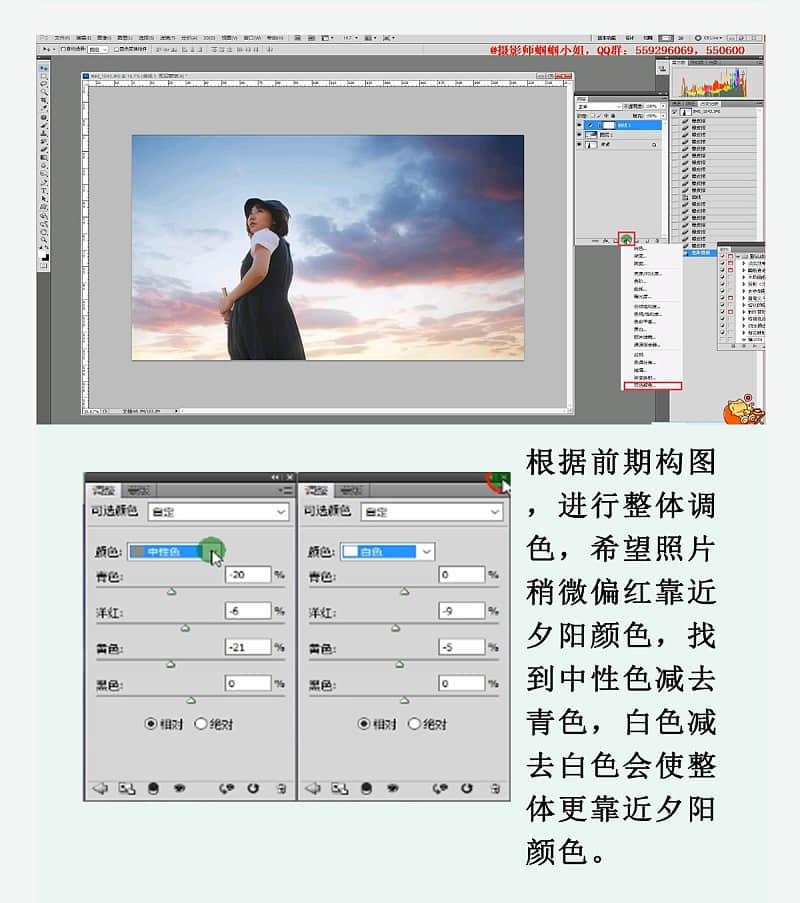Screen dimensions: 800x903
Task: Enable auto-select checkbox in options bar
Action: click(x=63, y=50)
